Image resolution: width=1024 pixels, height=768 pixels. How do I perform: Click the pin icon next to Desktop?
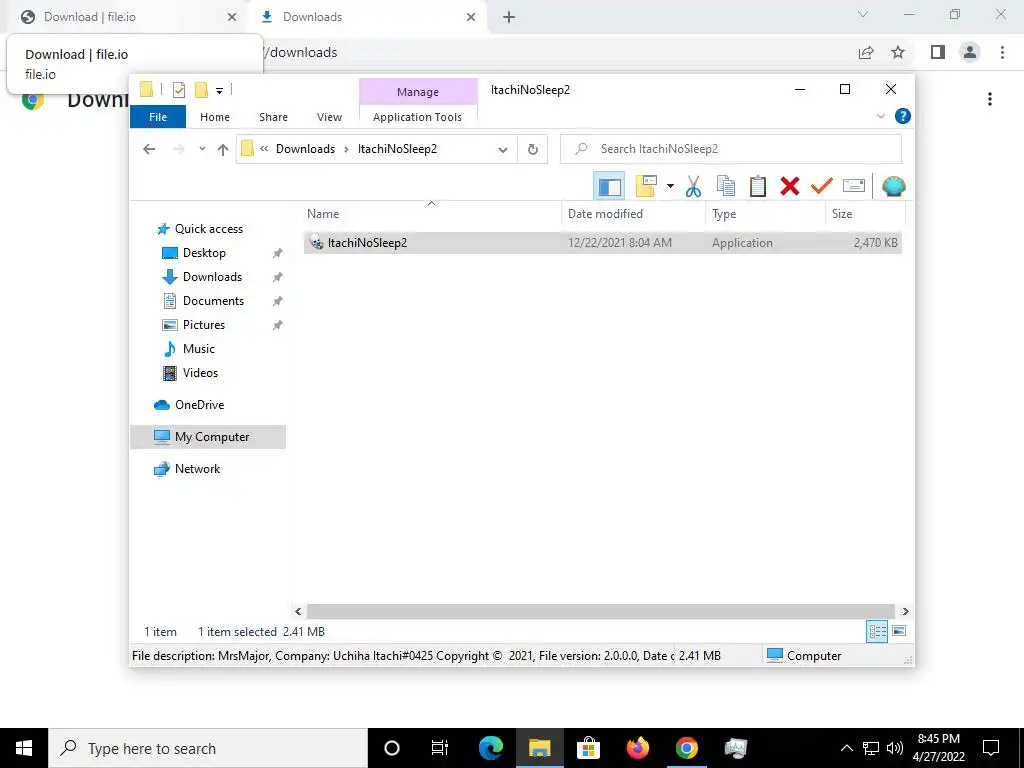(278, 253)
